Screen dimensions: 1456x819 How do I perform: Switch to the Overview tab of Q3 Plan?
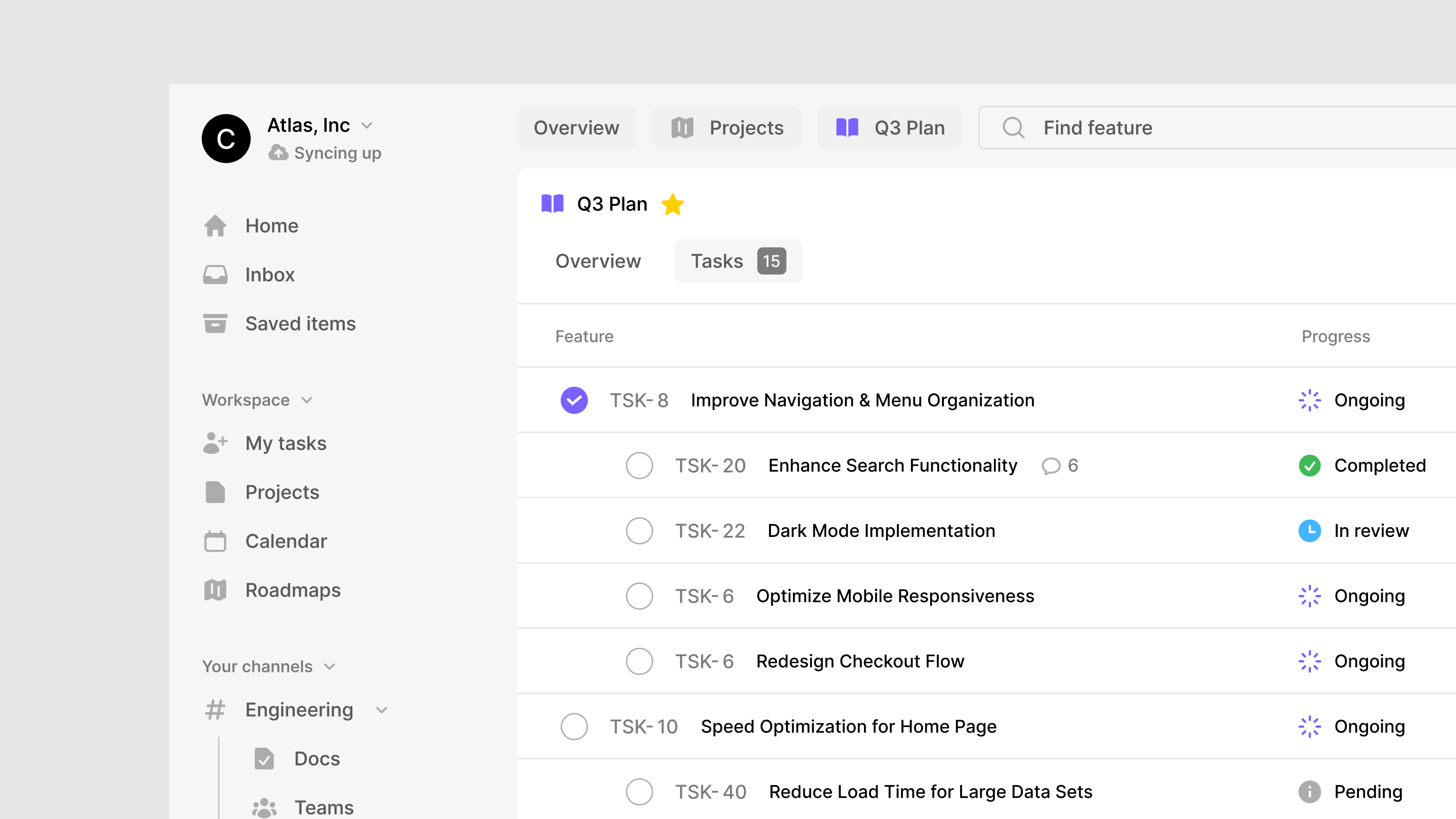click(x=598, y=260)
